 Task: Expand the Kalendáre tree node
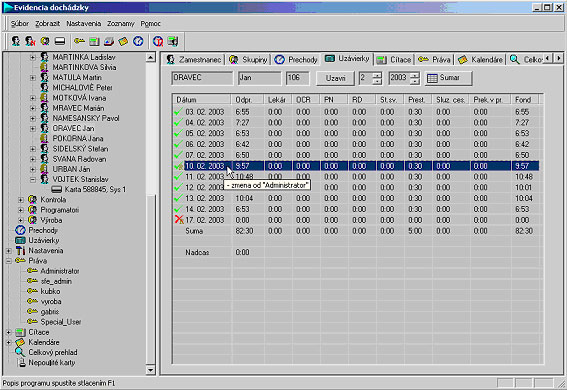pos(9,342)
